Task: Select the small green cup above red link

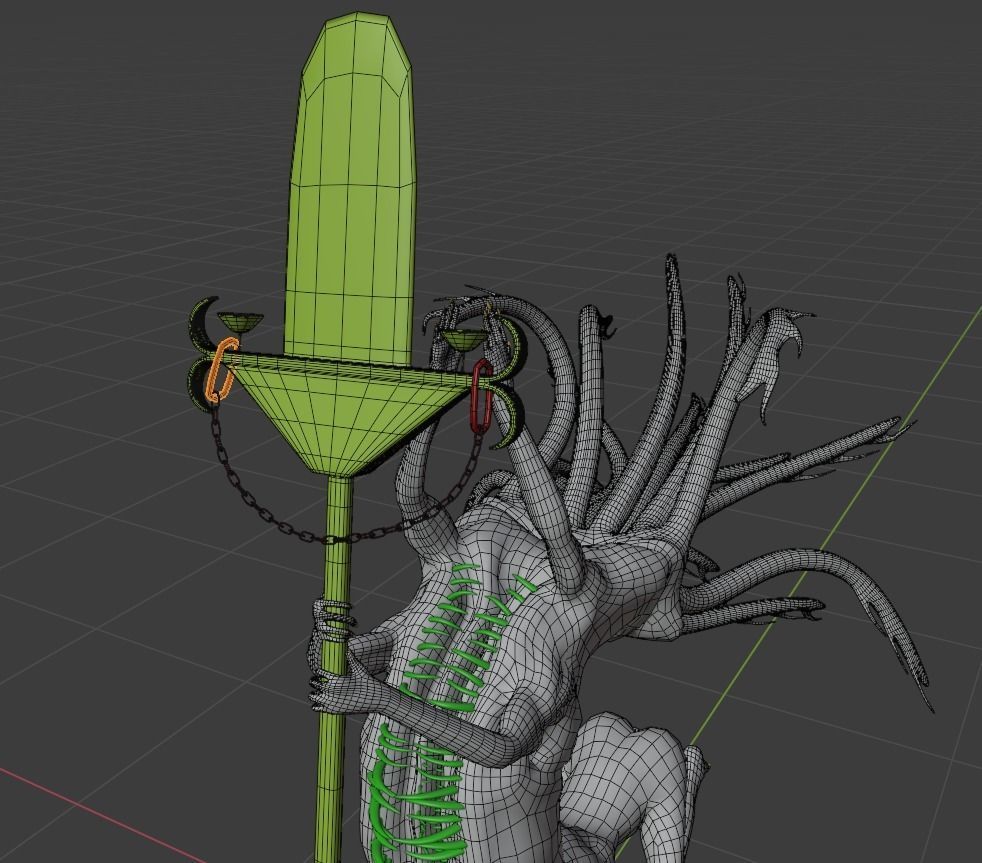Action: 464,341
